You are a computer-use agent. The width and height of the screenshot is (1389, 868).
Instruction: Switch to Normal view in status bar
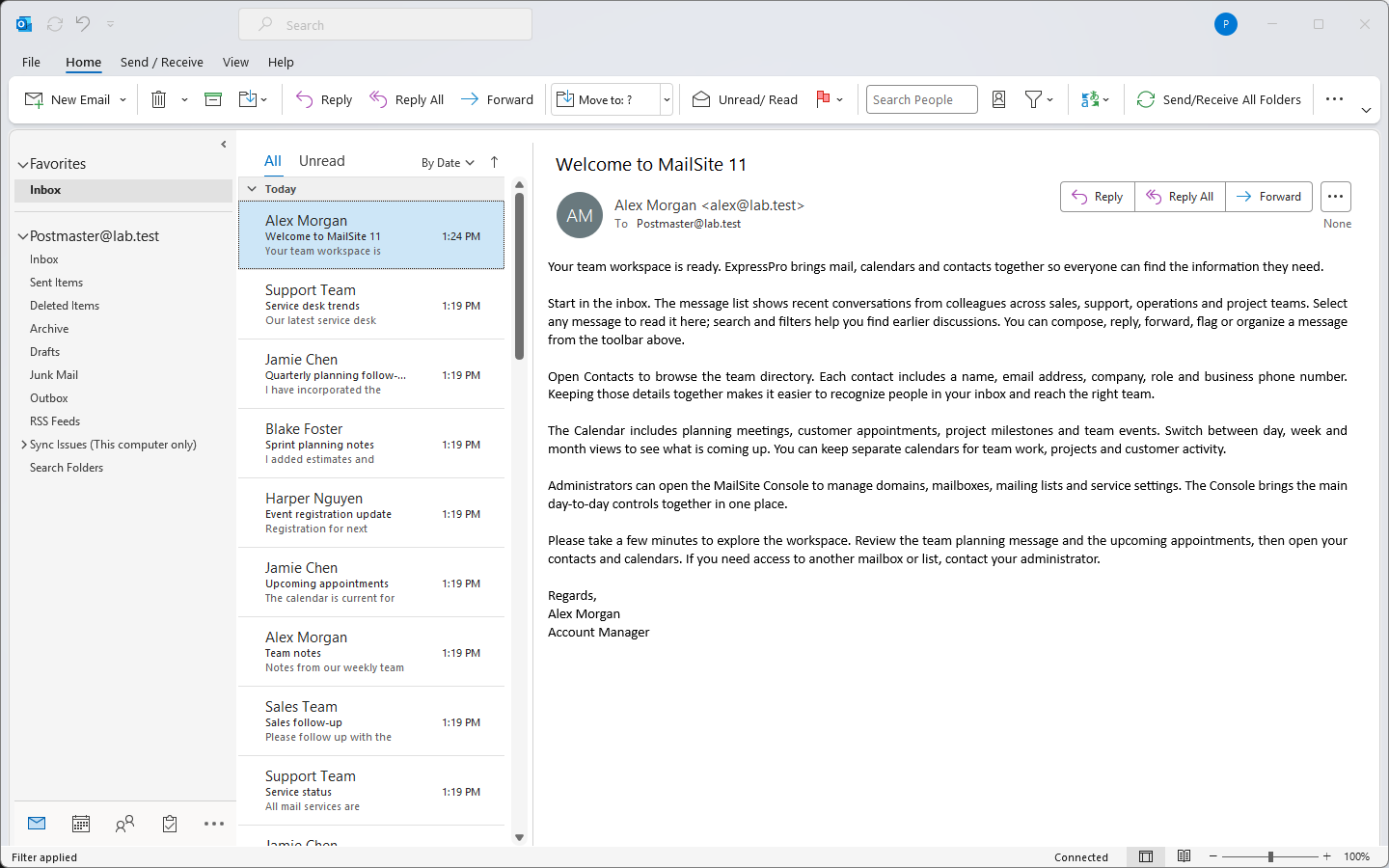[x=1146, y=856]
